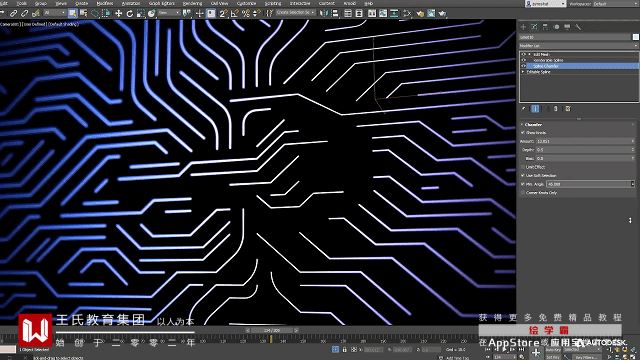Open the Group menu
The image size is (640, 360).
coord(41,3)
